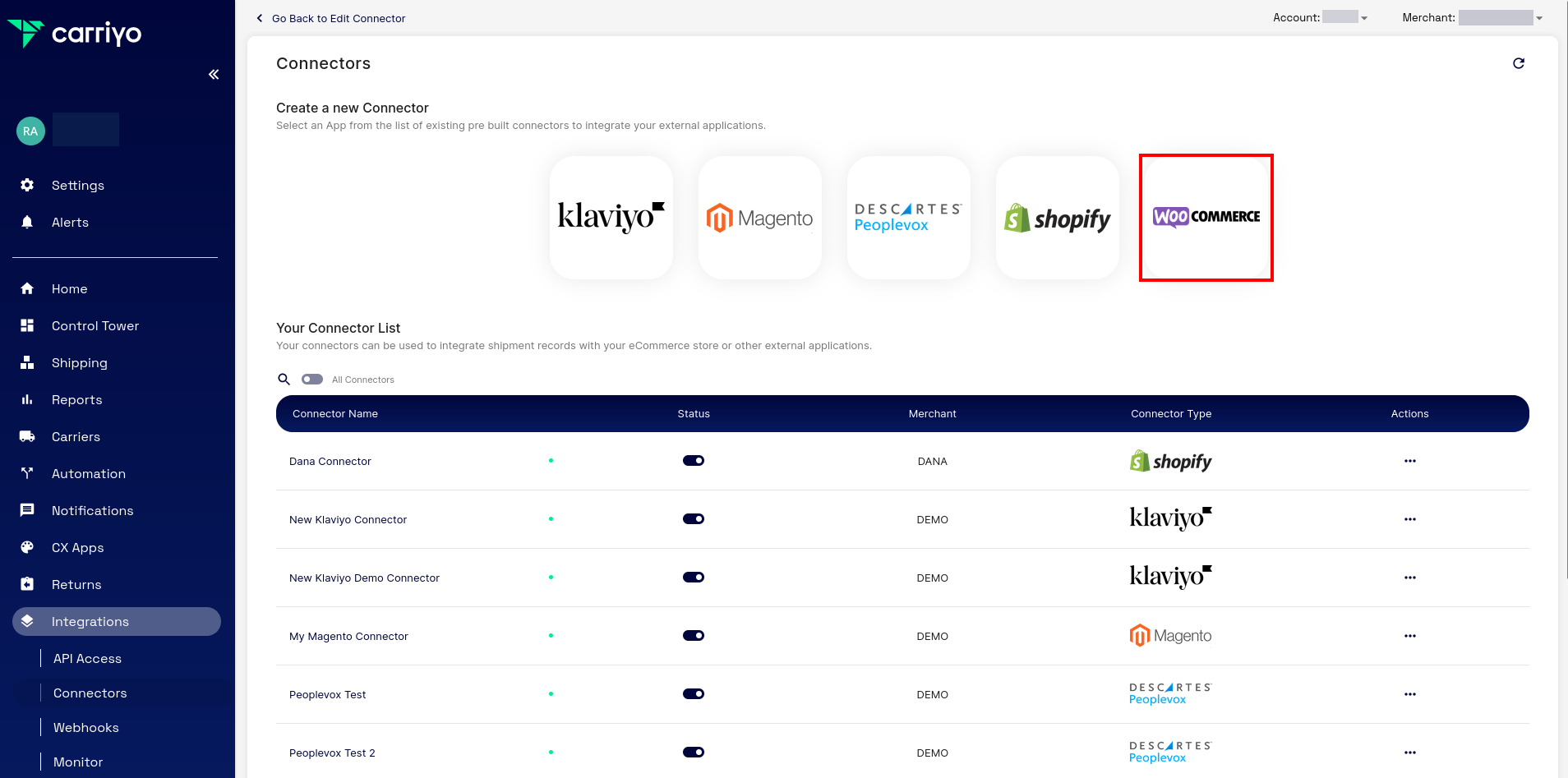
Task: Open Webhooks submenu item
Action: (x=86, y=727)
